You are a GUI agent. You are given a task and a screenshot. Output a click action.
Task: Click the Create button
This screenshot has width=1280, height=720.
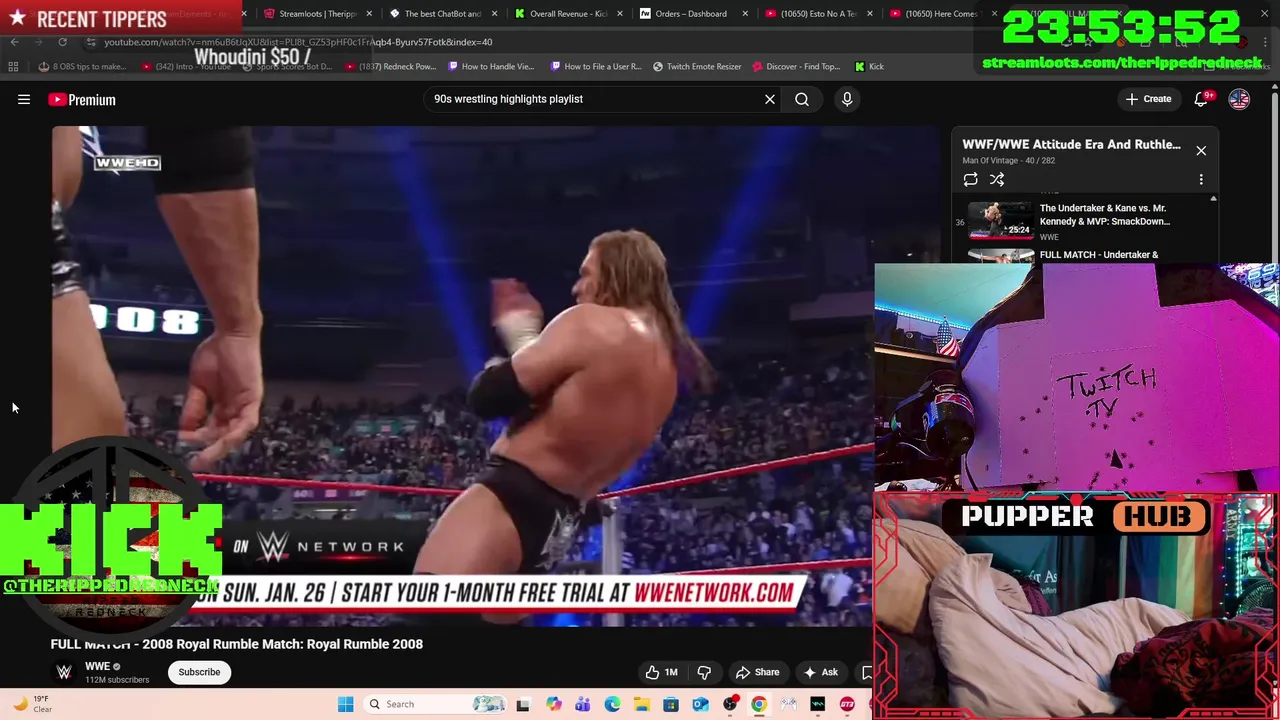click(x=1148, y=99)
